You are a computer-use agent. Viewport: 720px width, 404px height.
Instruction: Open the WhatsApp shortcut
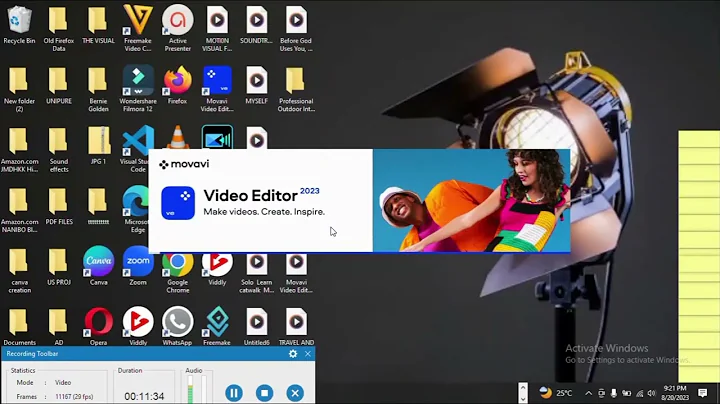point(177,326)
